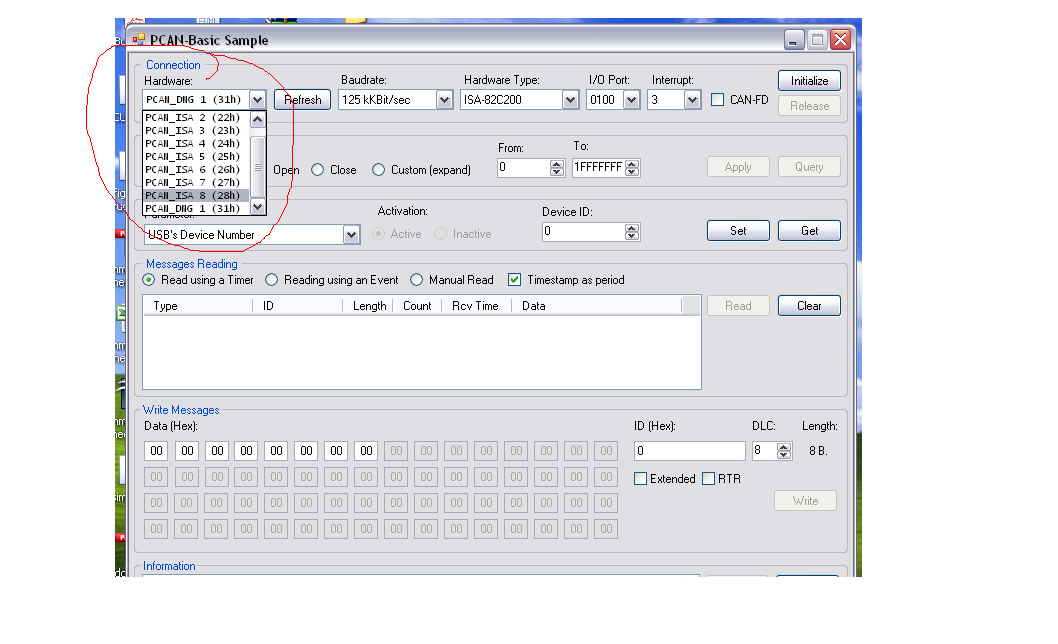This screenshot has height=644, width=1058.
Task: Select Manual Read option
Action: coord(416,280)
